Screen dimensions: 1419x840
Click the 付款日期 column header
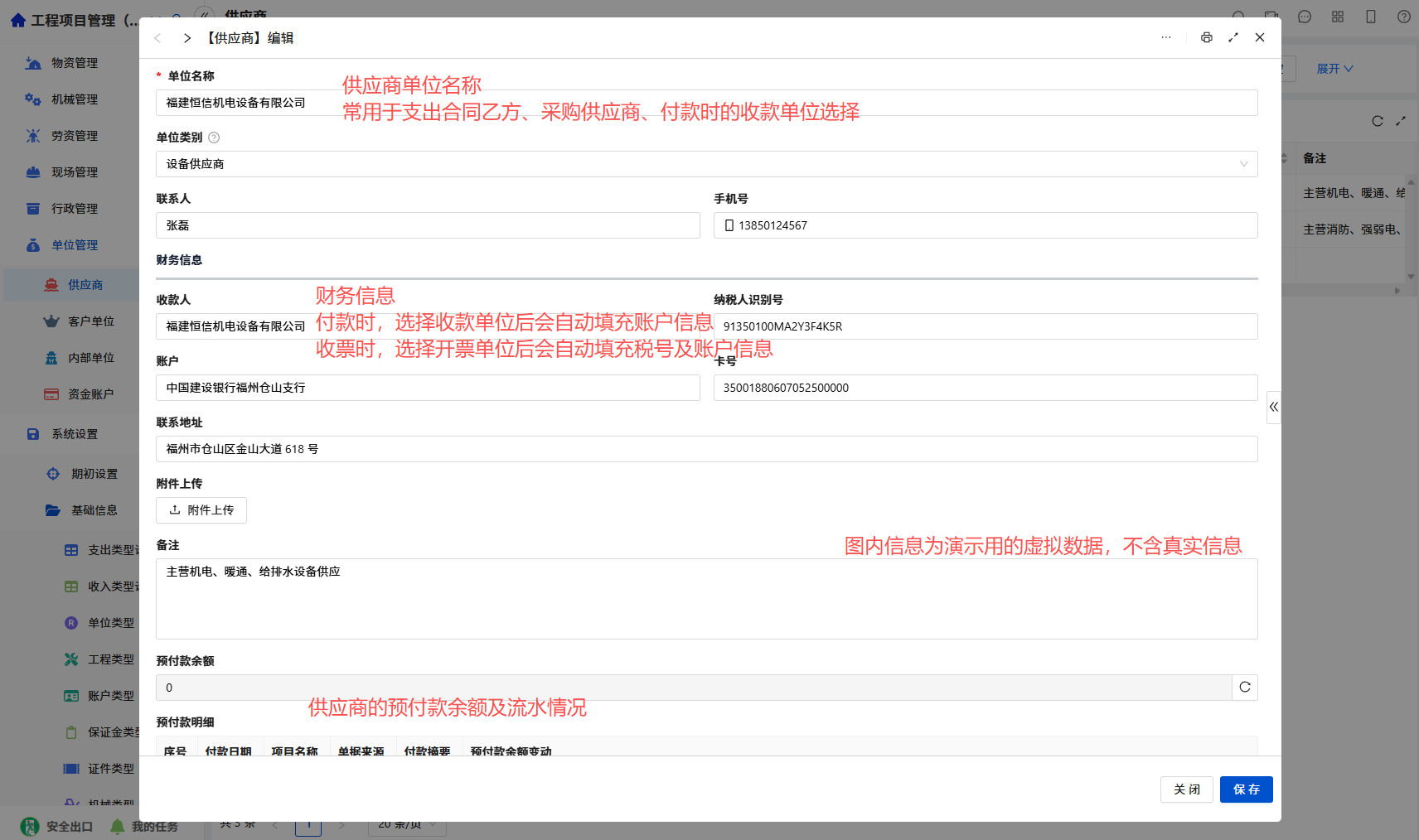point(229,750)
